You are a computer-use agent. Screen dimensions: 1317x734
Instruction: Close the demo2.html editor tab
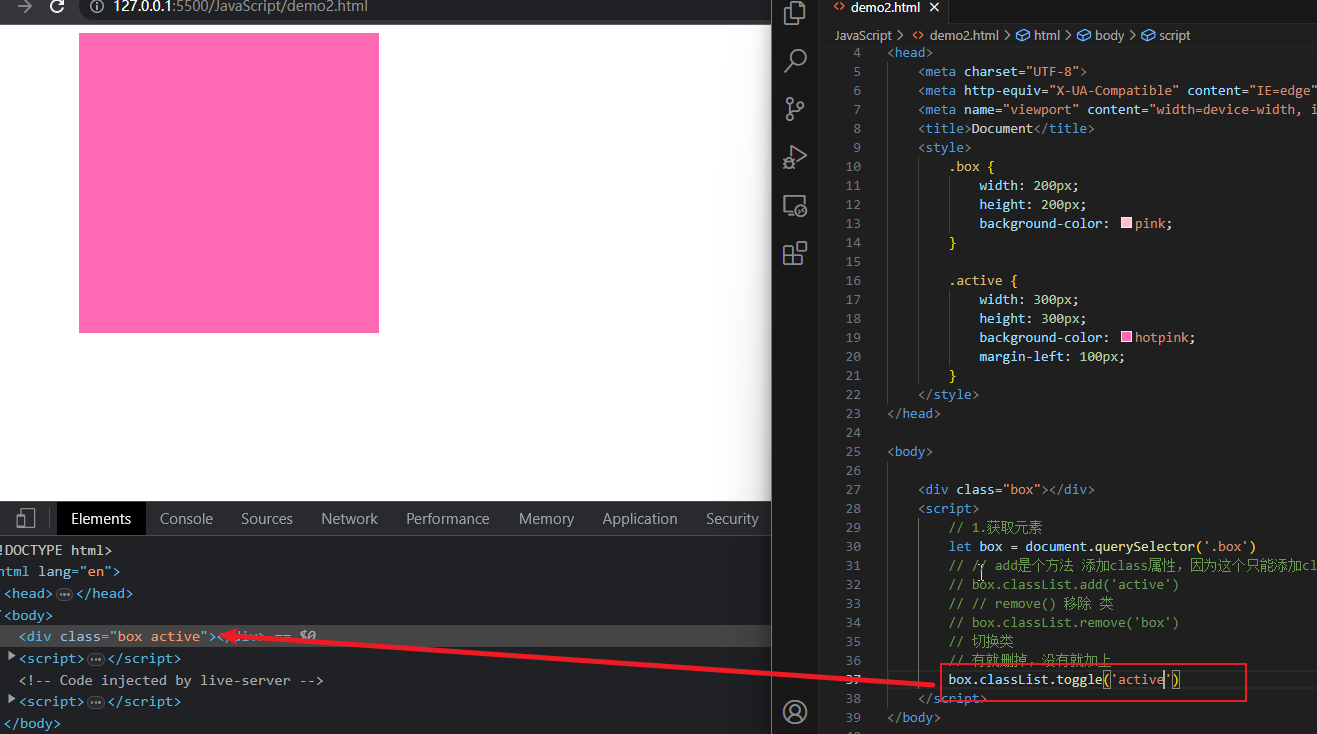[935, 7]
